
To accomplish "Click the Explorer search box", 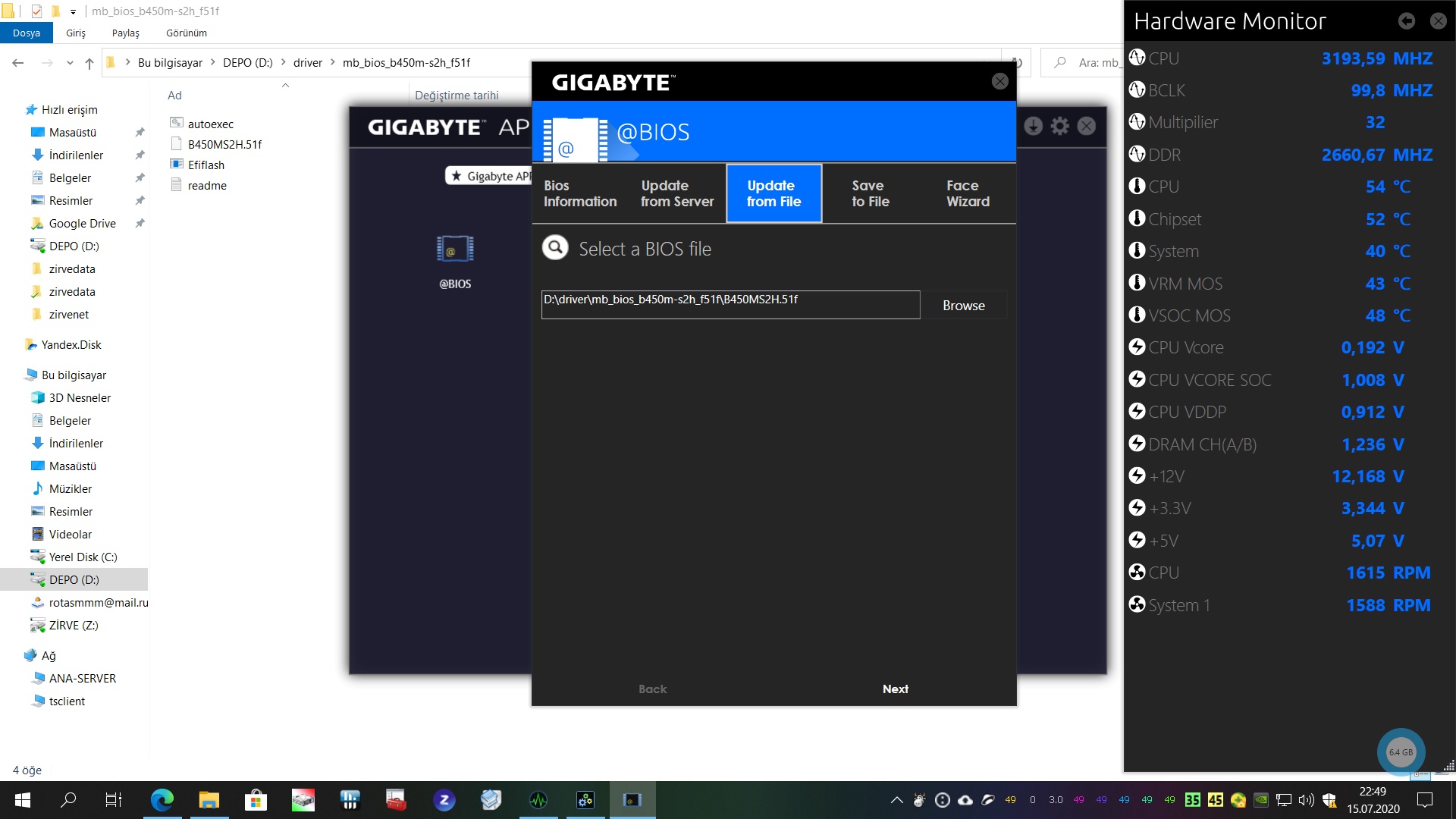I will (x=1084, y=63).
